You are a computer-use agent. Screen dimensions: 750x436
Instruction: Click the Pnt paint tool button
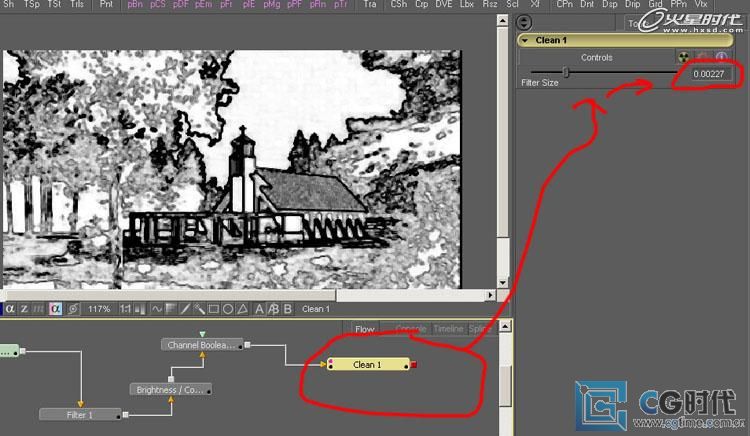[x=105, y=5]
